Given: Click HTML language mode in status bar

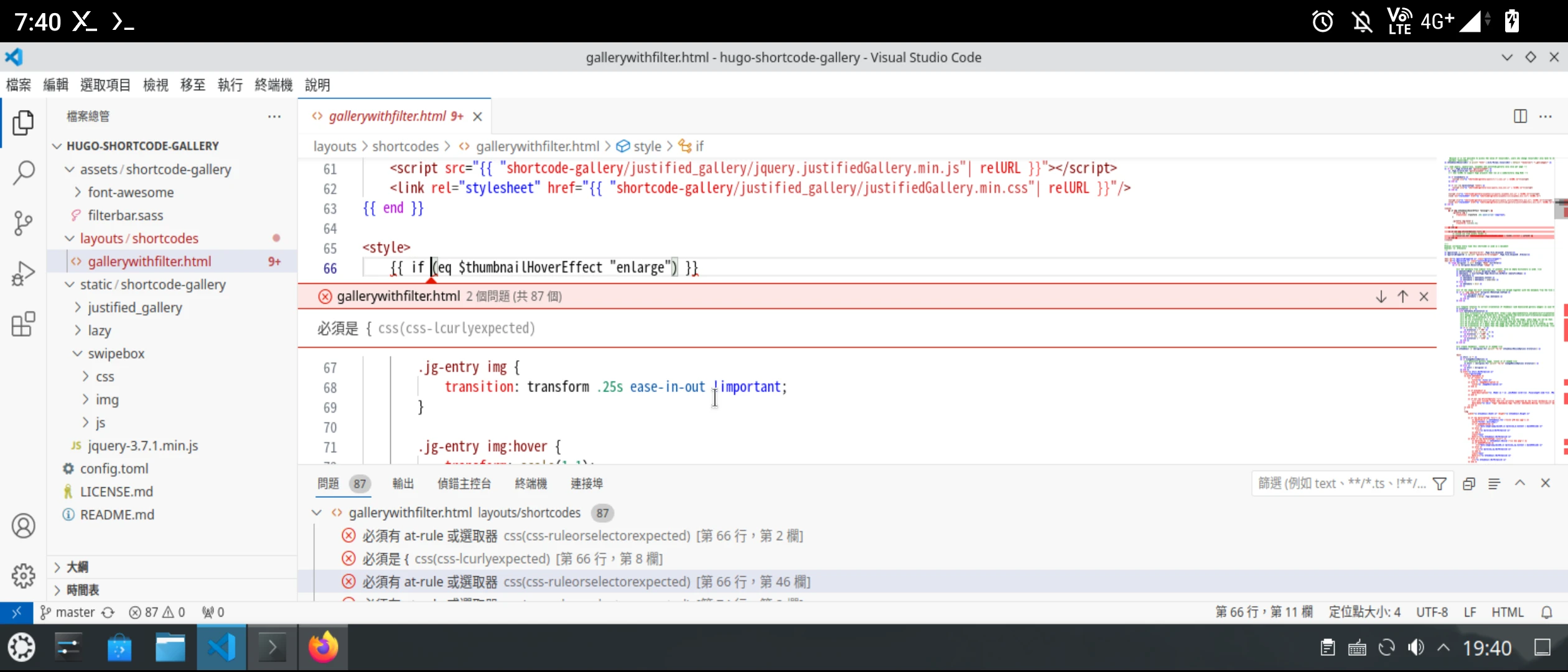Looking at the screenshot, I should pos(1507,612).
